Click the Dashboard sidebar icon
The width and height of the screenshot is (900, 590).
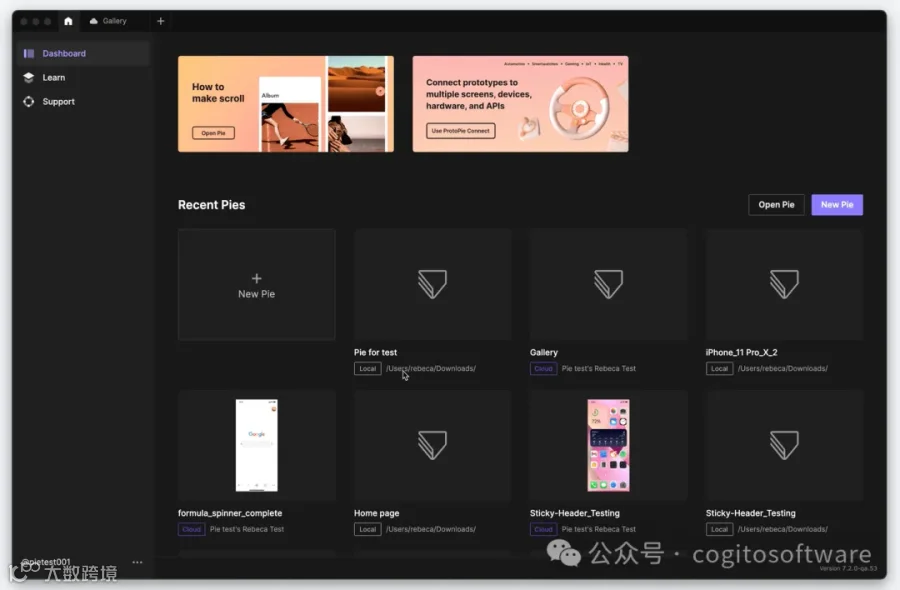point(29,53)
